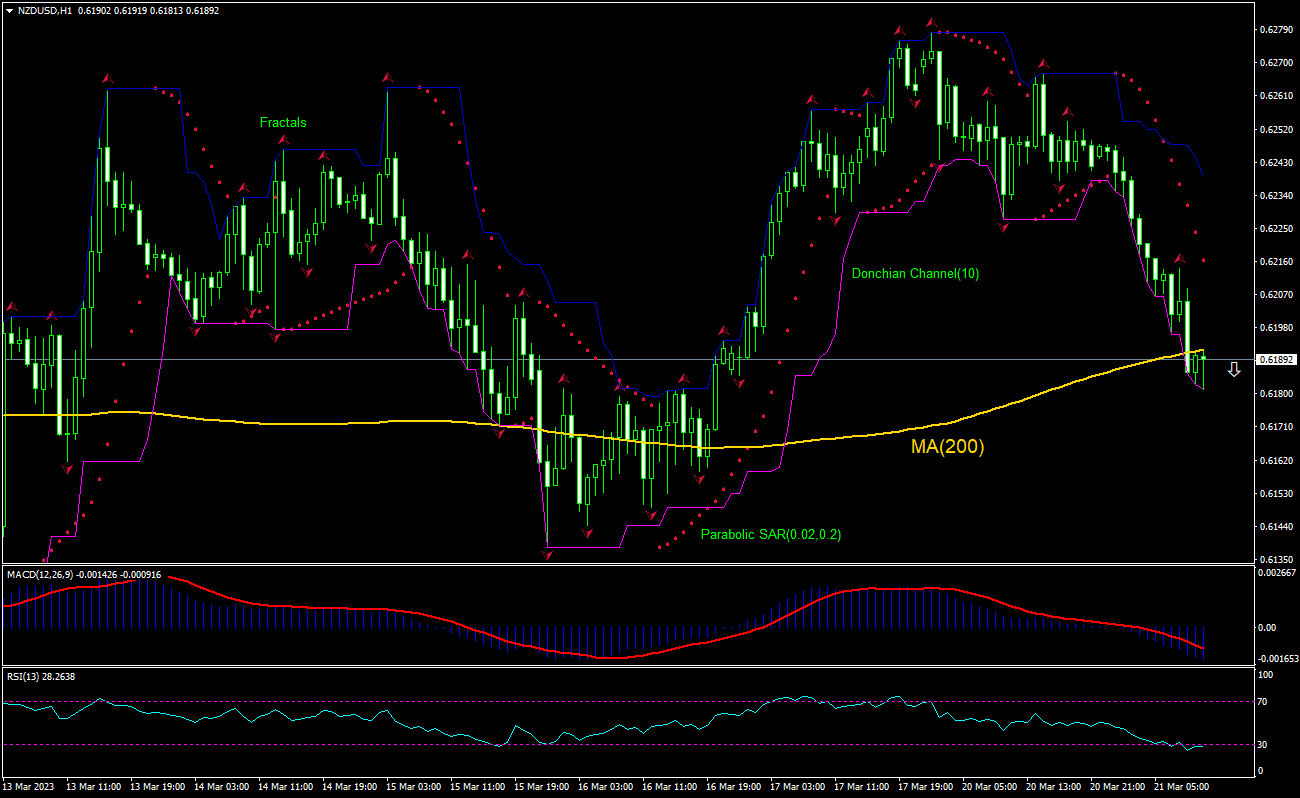The image size is (1300, 798).
Task: Open the chart menu triangle next to NZDUSD,H1
Action: (9, 10)
